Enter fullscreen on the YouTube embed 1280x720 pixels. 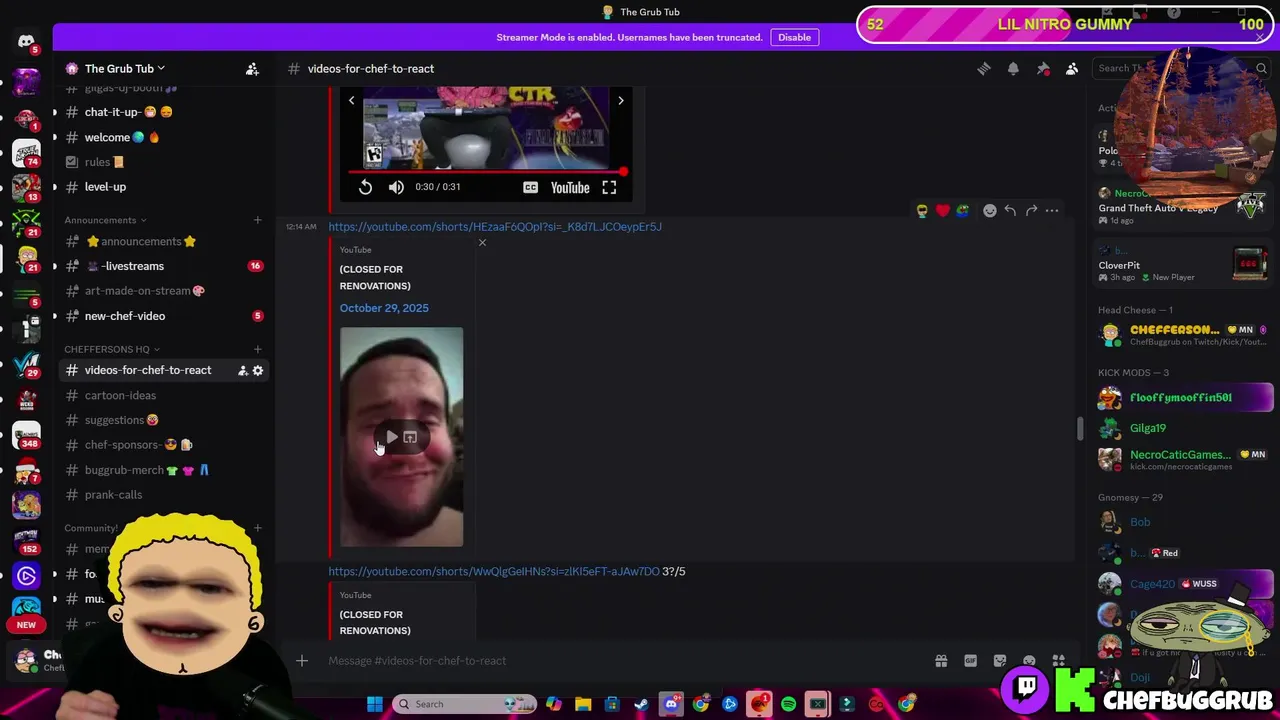click(x=609, y=187)
